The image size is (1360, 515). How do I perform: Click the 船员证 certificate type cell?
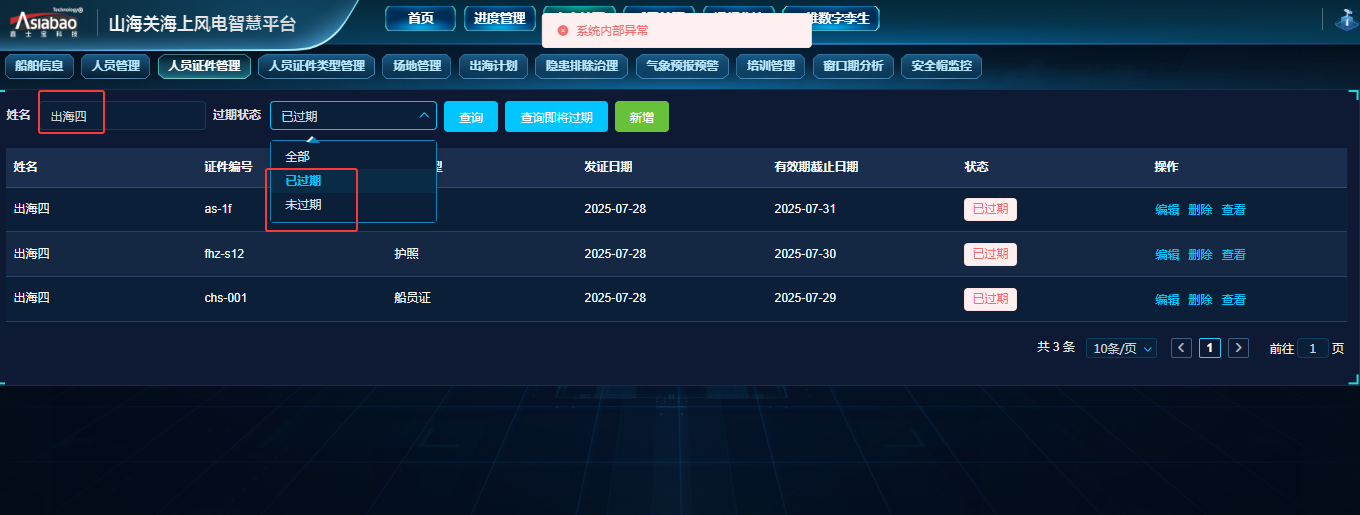(x=412, y=298)
